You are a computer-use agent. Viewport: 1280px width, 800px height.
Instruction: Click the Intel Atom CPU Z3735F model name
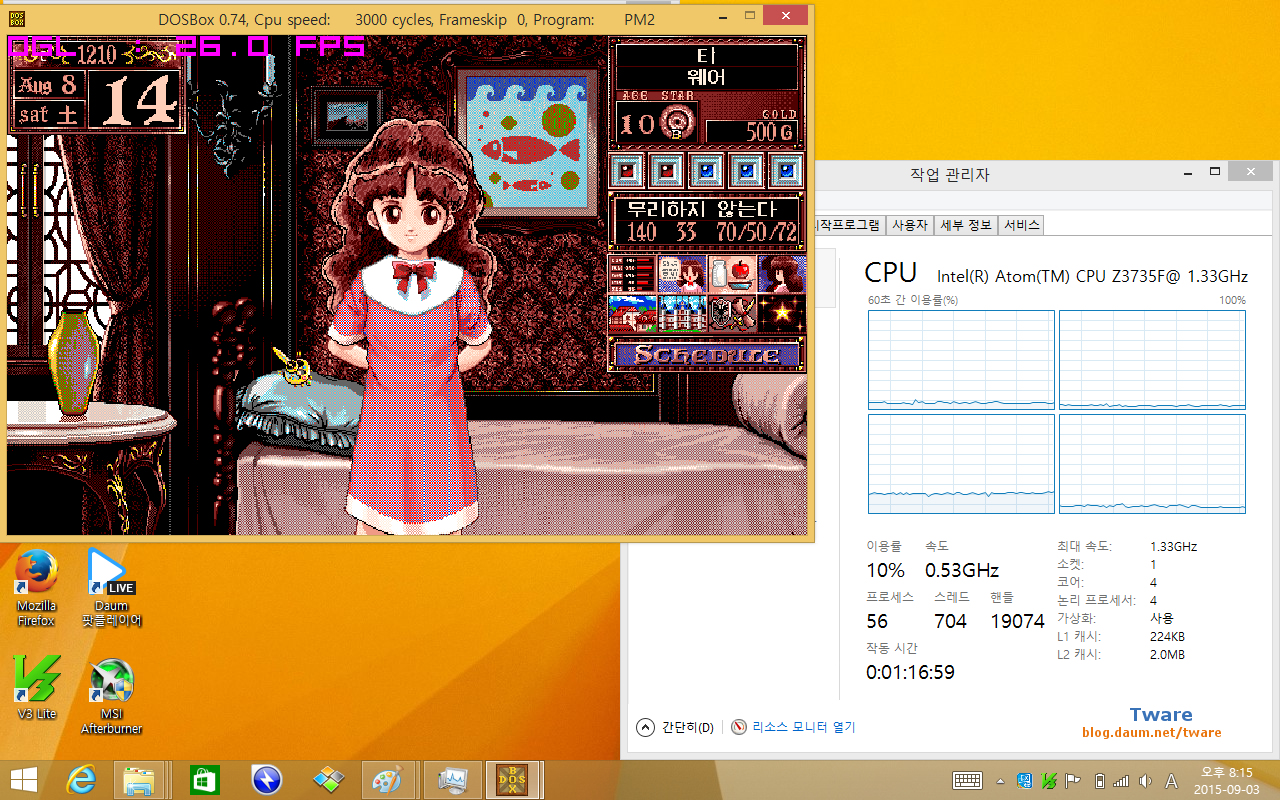[1092, 276]
